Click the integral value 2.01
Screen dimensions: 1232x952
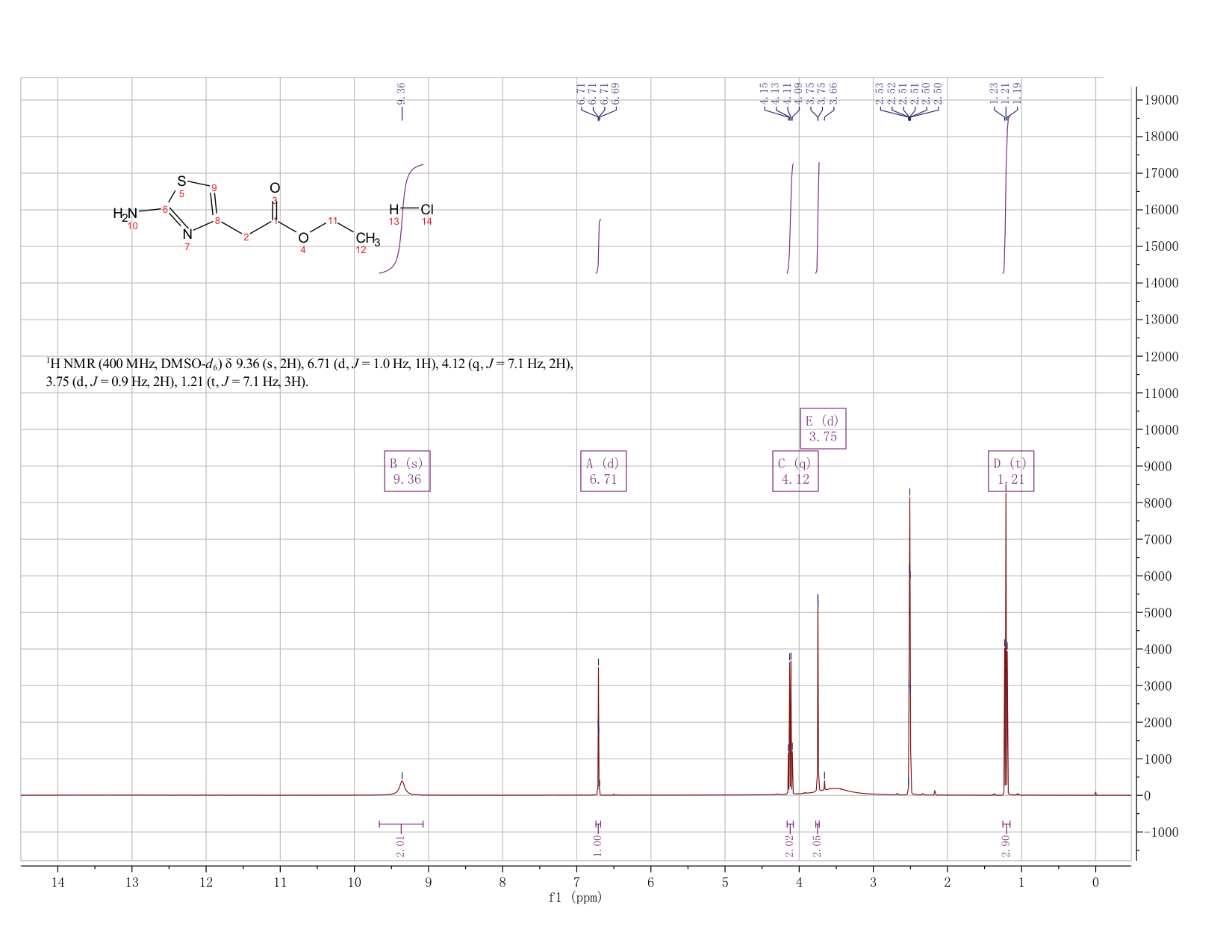pyautogui.click(x=401, y=846)
